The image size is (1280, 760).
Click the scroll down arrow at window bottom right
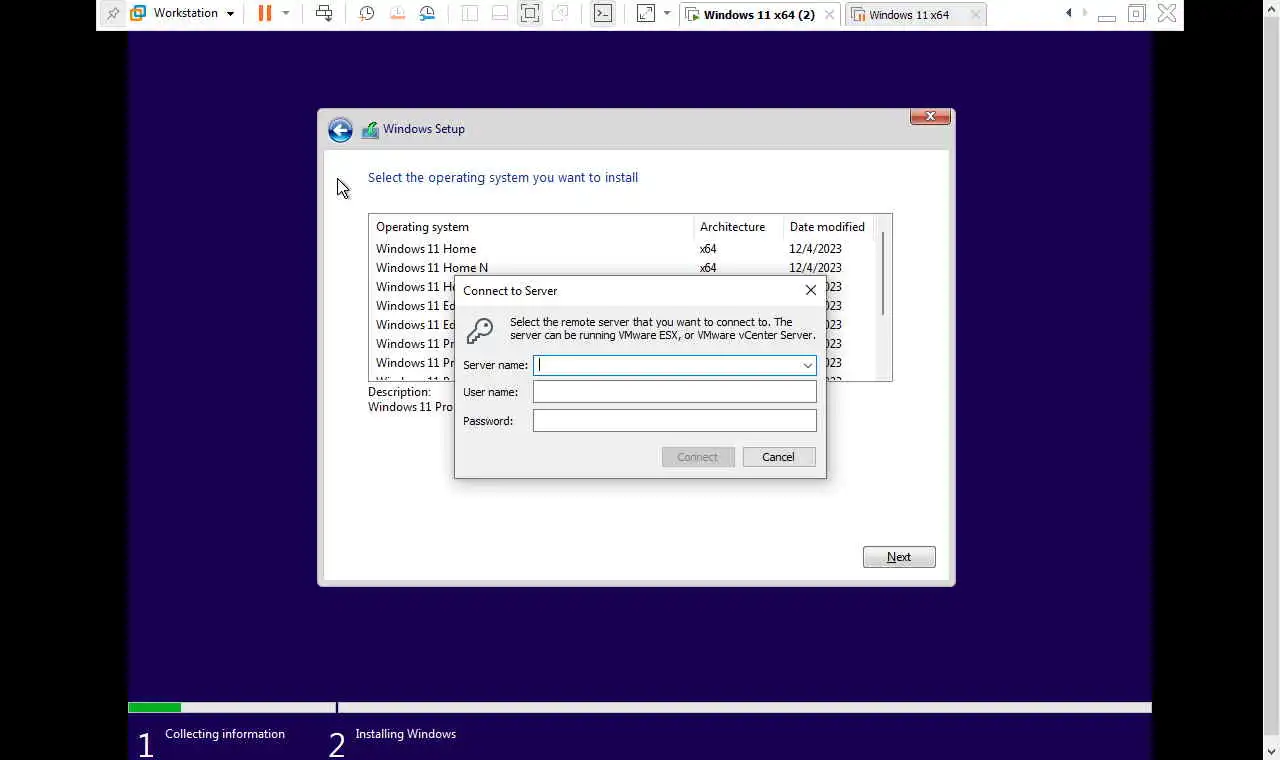point(1272,751)
